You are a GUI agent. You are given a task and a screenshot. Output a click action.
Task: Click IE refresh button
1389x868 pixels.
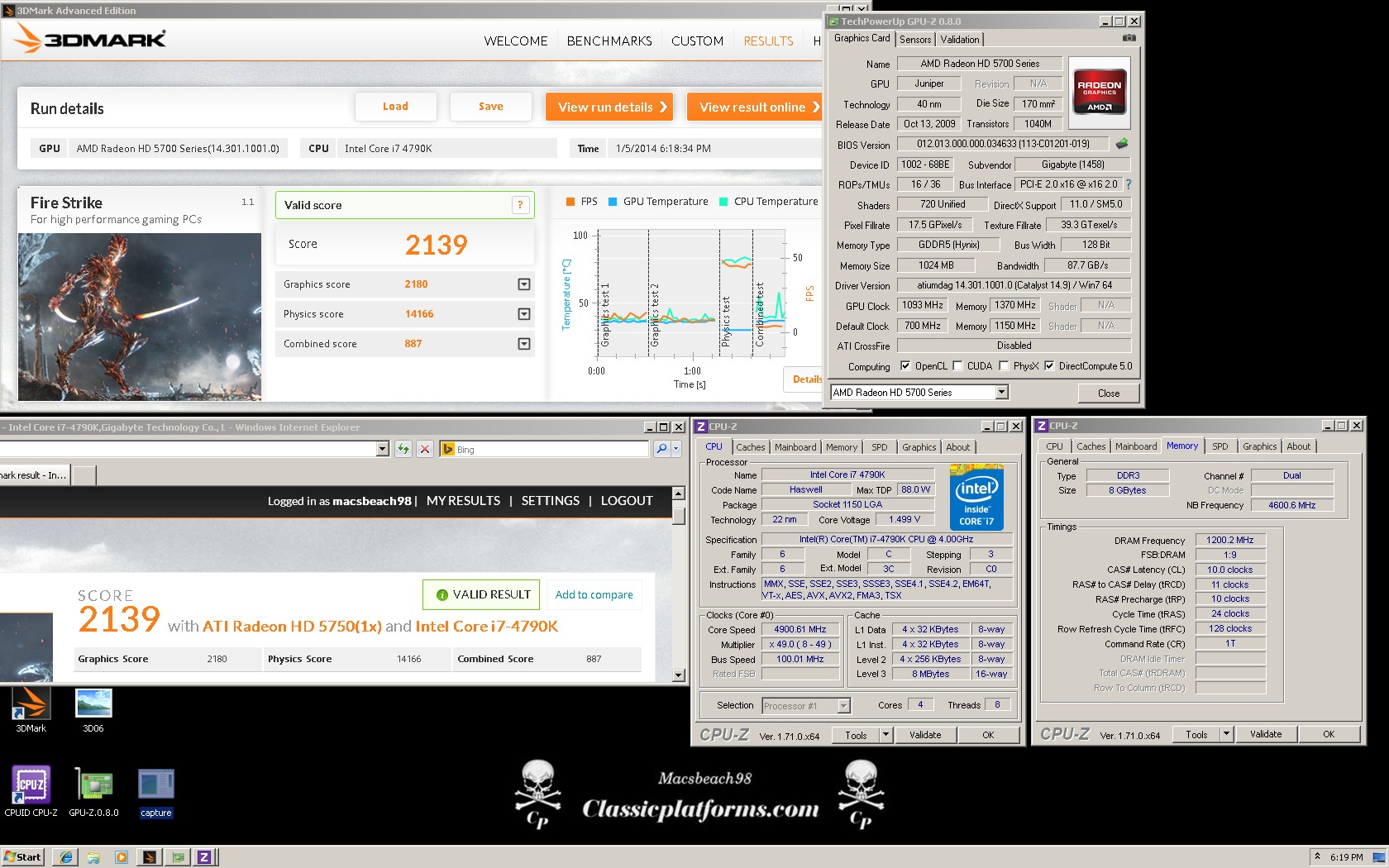click(403, 449)
